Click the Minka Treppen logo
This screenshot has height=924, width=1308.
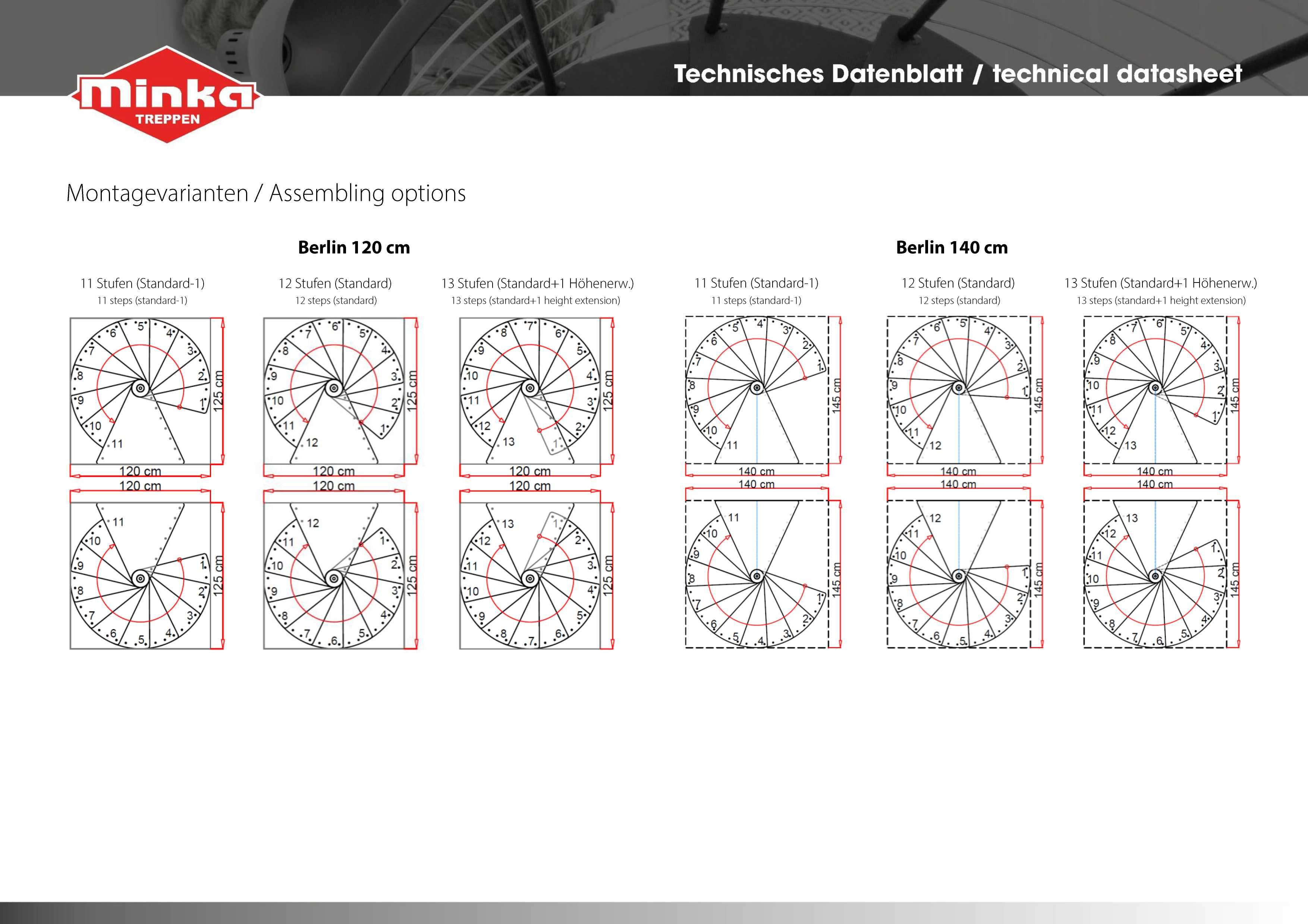click(165, 95)
